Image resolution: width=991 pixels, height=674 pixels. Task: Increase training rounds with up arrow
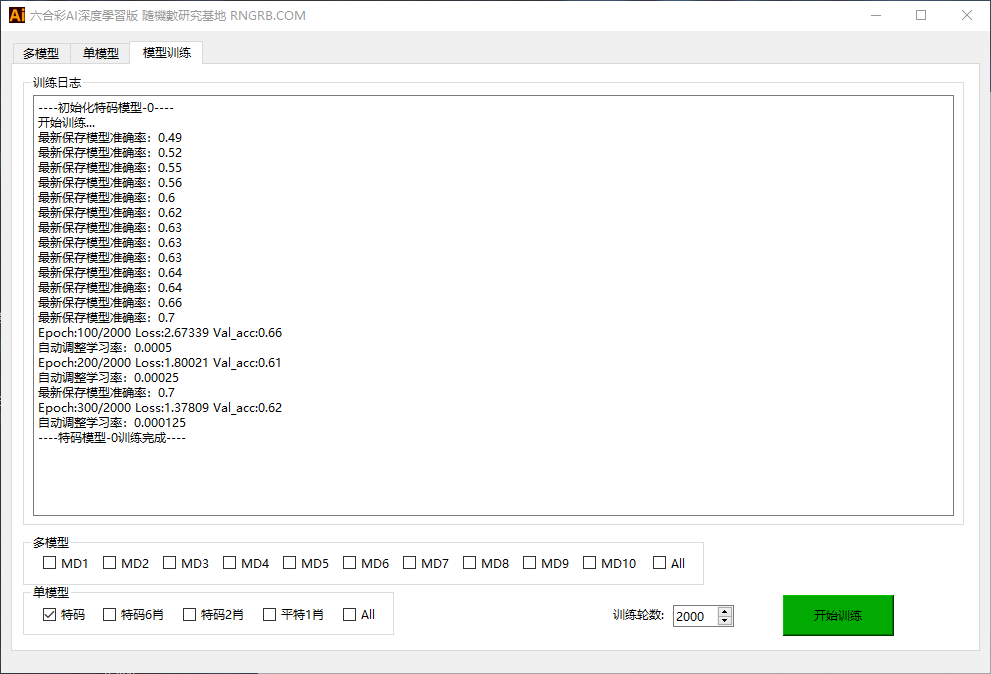click(726, 611)
